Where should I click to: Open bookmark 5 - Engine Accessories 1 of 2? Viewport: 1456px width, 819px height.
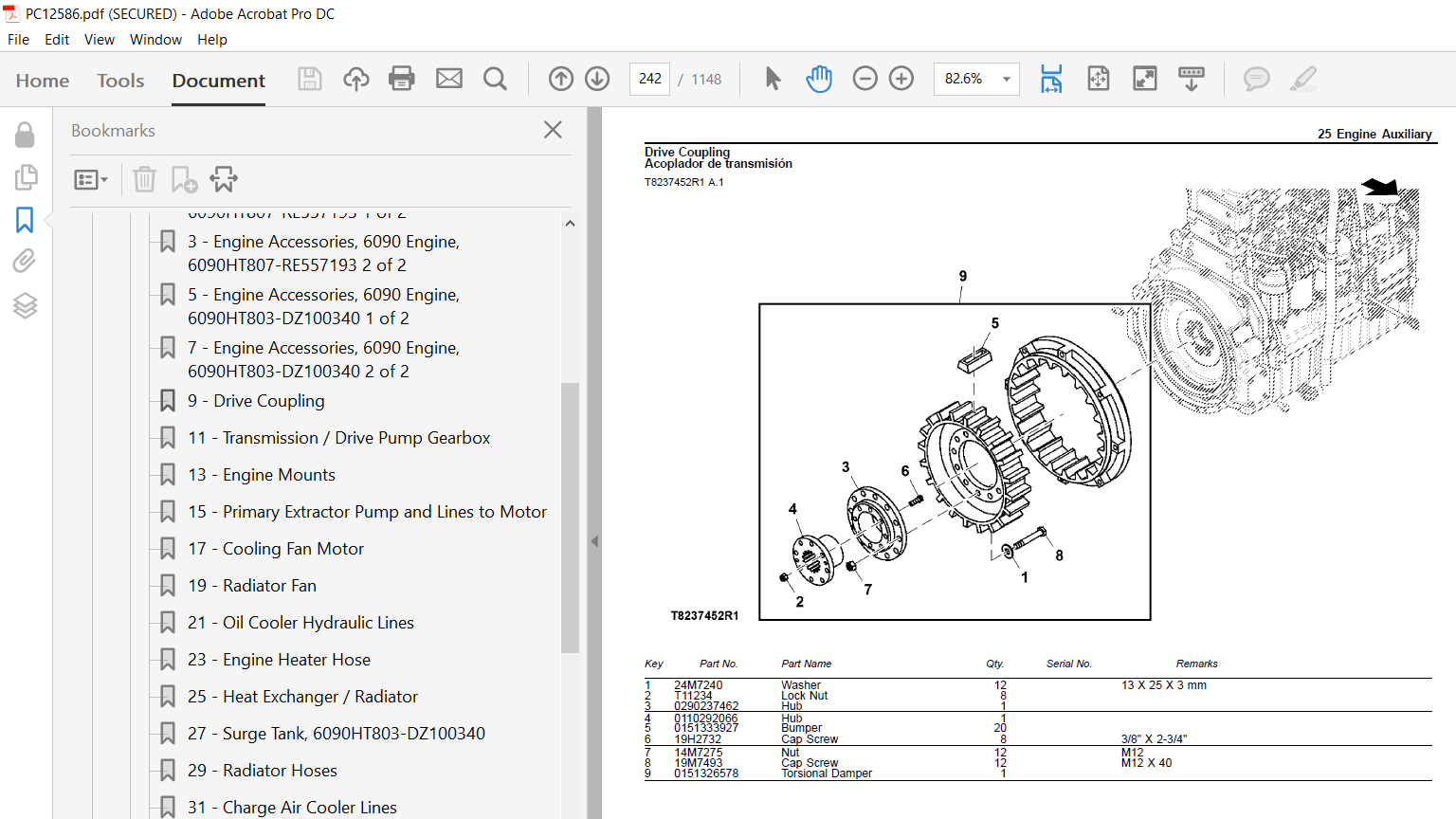(x=323, y=306)
